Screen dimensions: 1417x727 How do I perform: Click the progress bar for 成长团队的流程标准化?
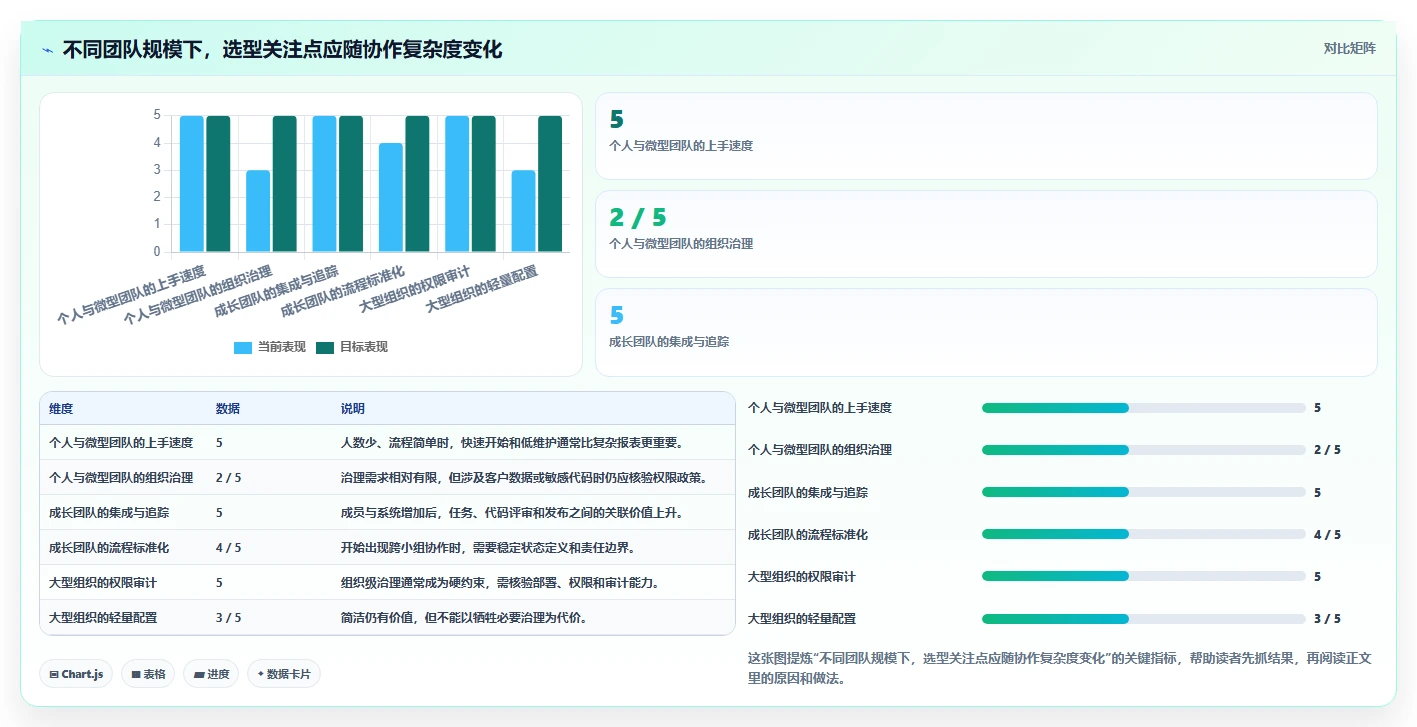tap(1144, 534)
